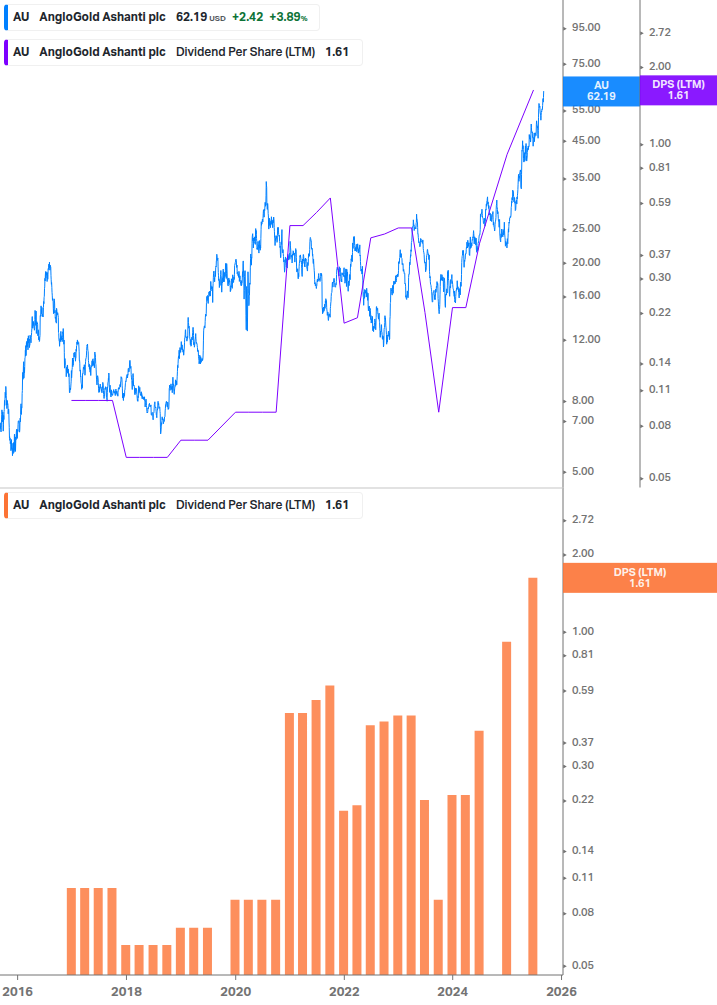Viewport: 717px width, 1005px height.
Task: Click the orange DPS (LTM) axis tag
Action: [640, 577]
